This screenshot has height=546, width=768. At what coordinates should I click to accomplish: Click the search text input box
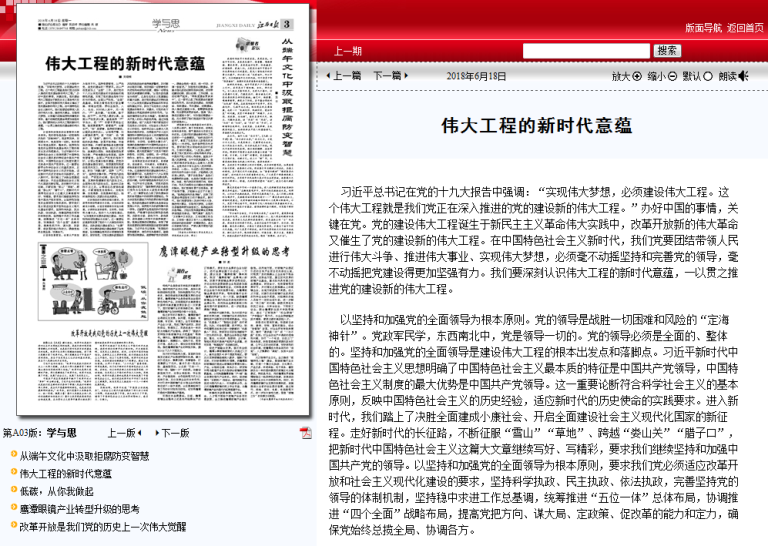point(585,50)
